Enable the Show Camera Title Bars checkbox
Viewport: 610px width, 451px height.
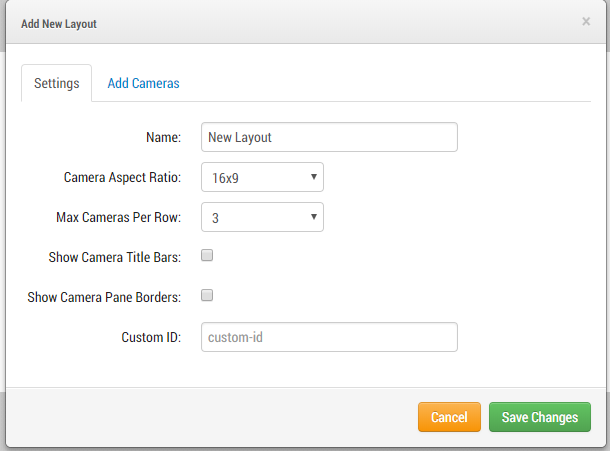point(207,256)
